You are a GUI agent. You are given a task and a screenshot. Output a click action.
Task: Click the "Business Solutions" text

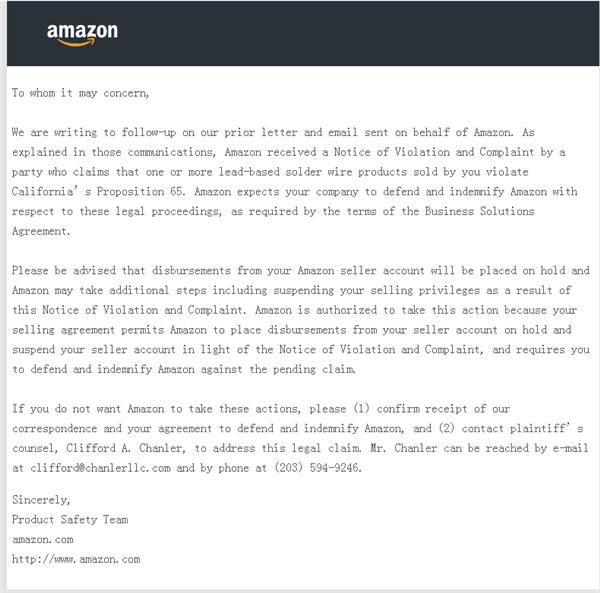479,211
